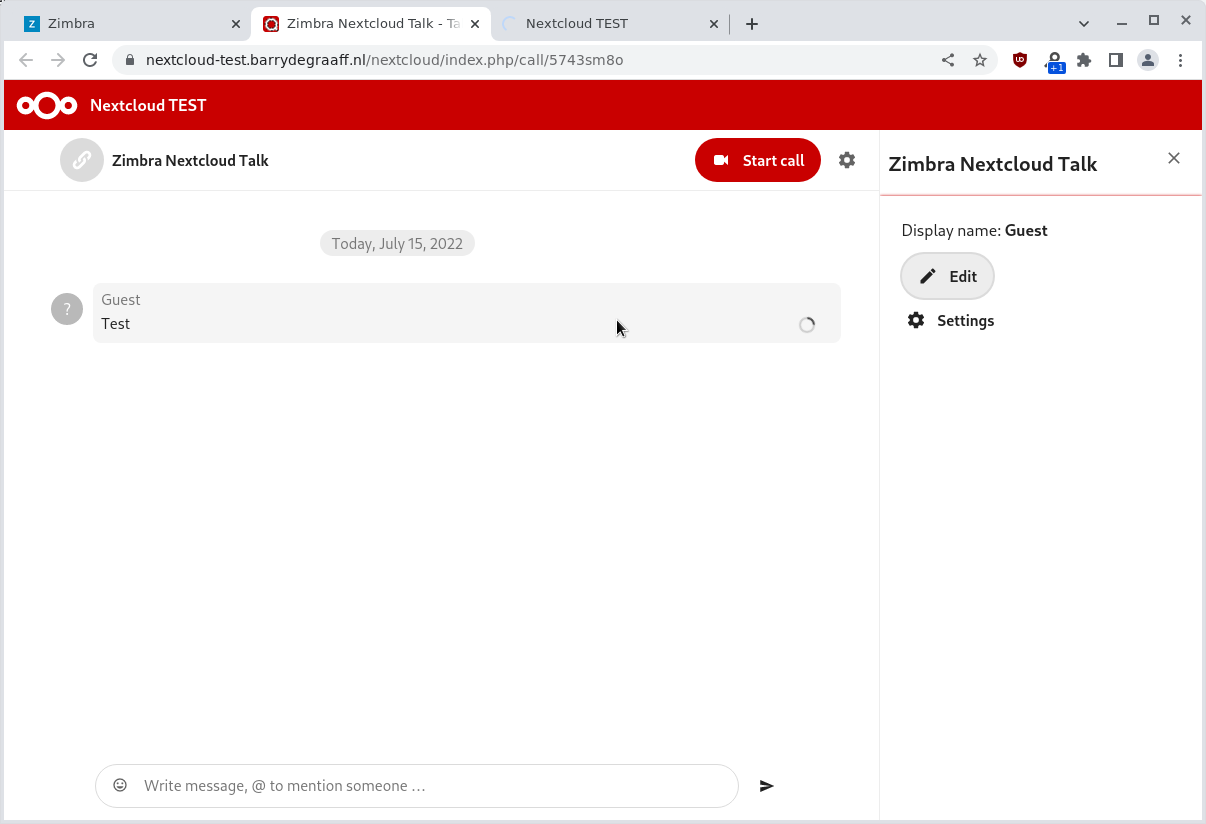Screen dimensions: 1206x824
Task: Reload the current page
Action: (x=90, y=60)
